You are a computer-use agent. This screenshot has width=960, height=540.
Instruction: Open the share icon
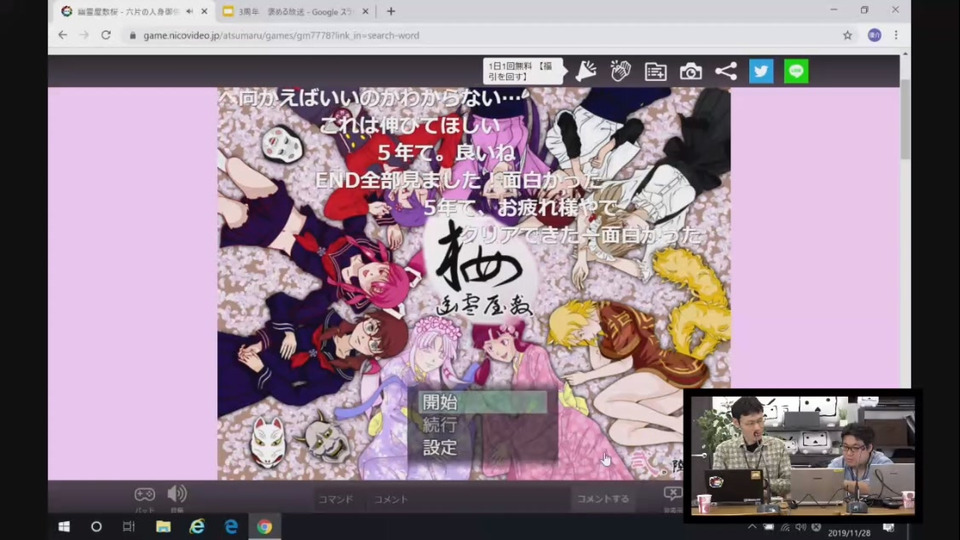click(726, 71)
